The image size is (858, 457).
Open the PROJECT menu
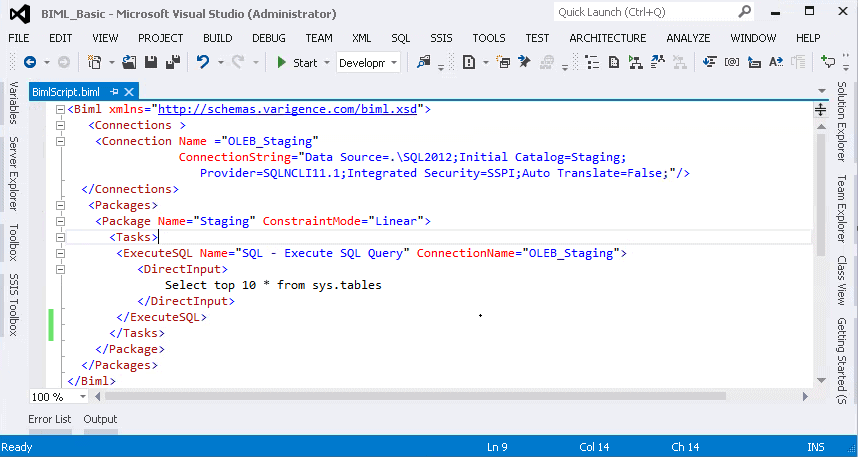coord(160,38)
